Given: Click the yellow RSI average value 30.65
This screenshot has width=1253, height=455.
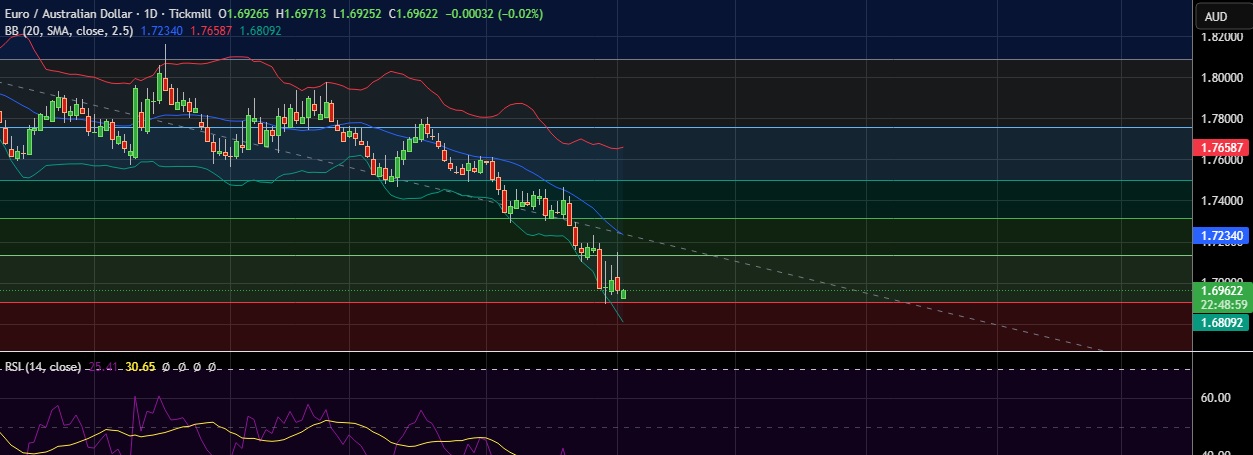Looking at the screenshot, I should (x=140, y=367).
